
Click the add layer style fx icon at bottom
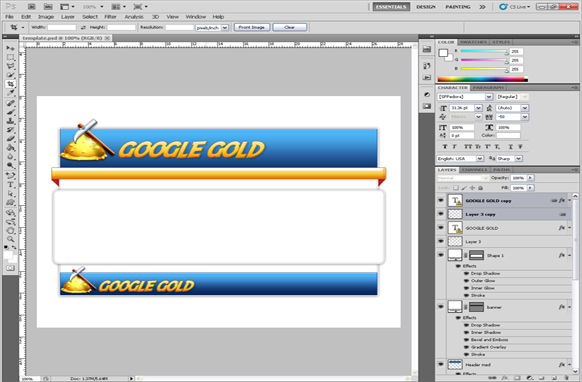click(505, 378)
